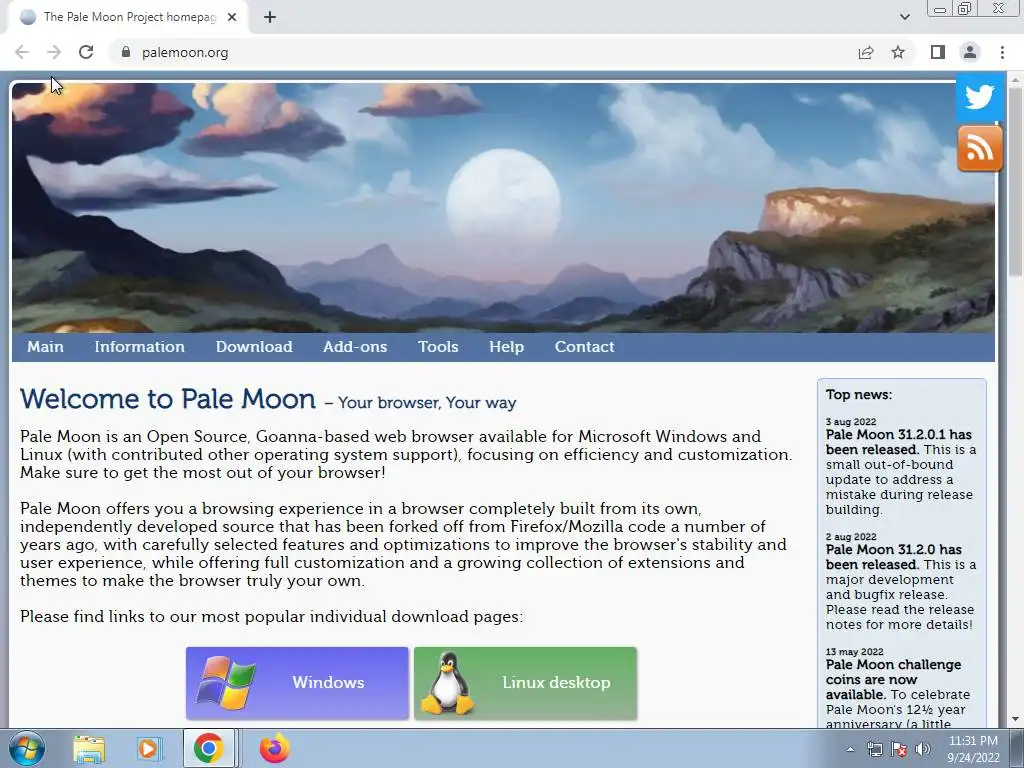Screen dimensions: 1024x768
Task: Share this page using the share icon
Action: pos(866,52)
